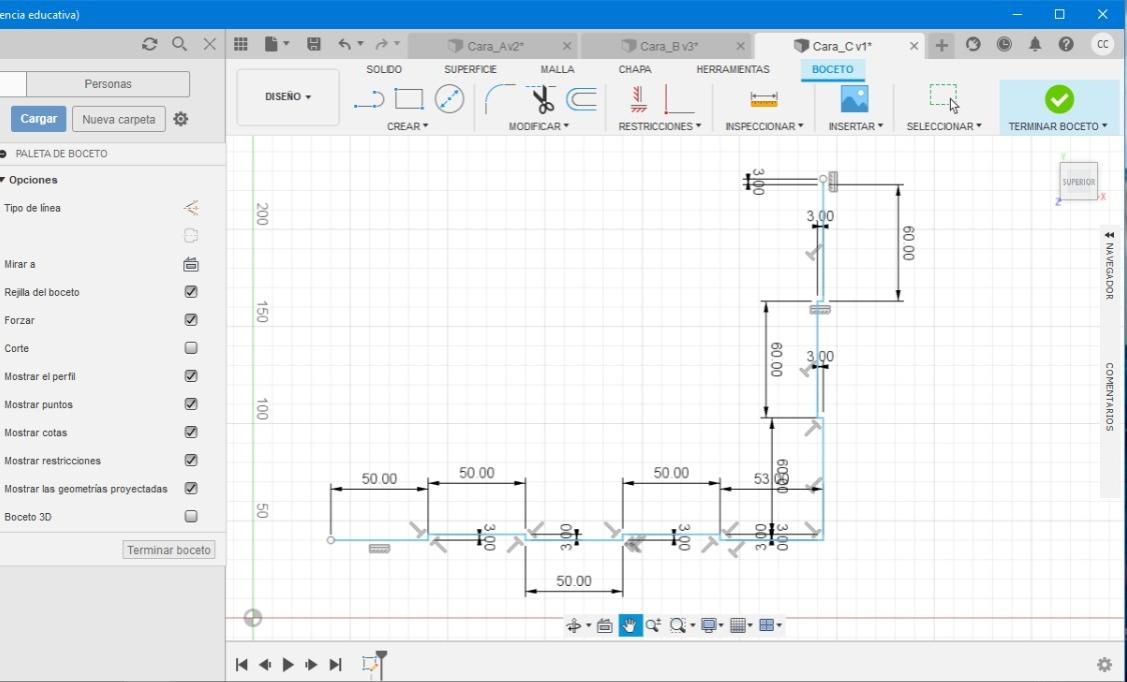Toggle Mostrar el perfil checkbox
This screenshot has width=1127, height=682.
pos(190,376)
